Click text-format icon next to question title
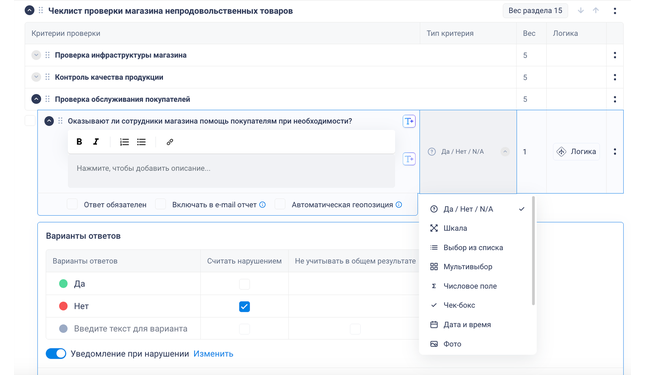This screenshot has width=646, height=375. click(x=409, y=121)
